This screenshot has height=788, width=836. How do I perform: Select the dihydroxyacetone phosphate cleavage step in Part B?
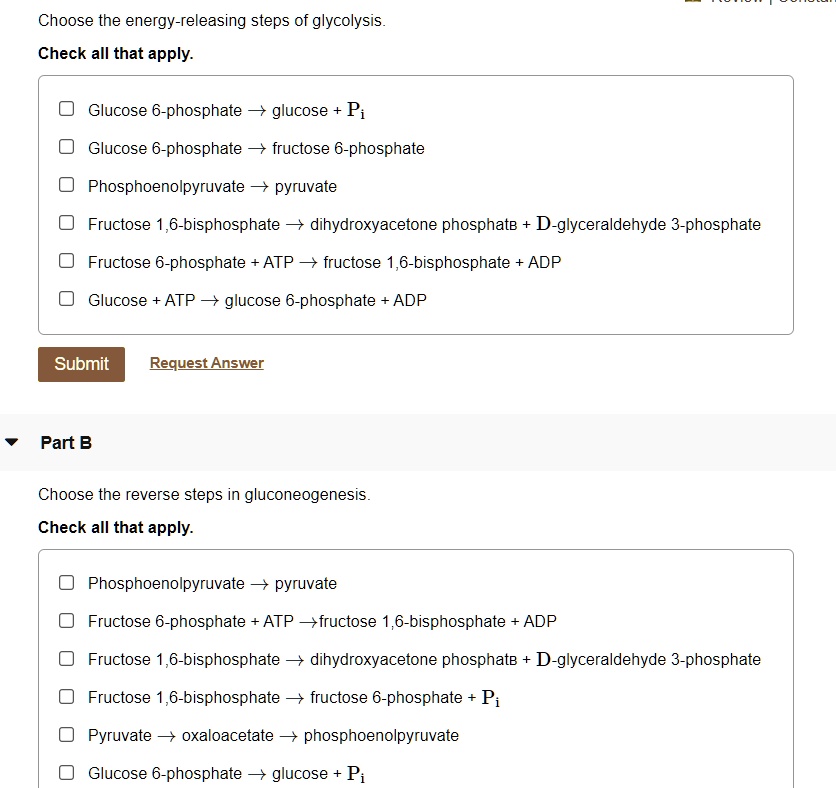point(66,657)
